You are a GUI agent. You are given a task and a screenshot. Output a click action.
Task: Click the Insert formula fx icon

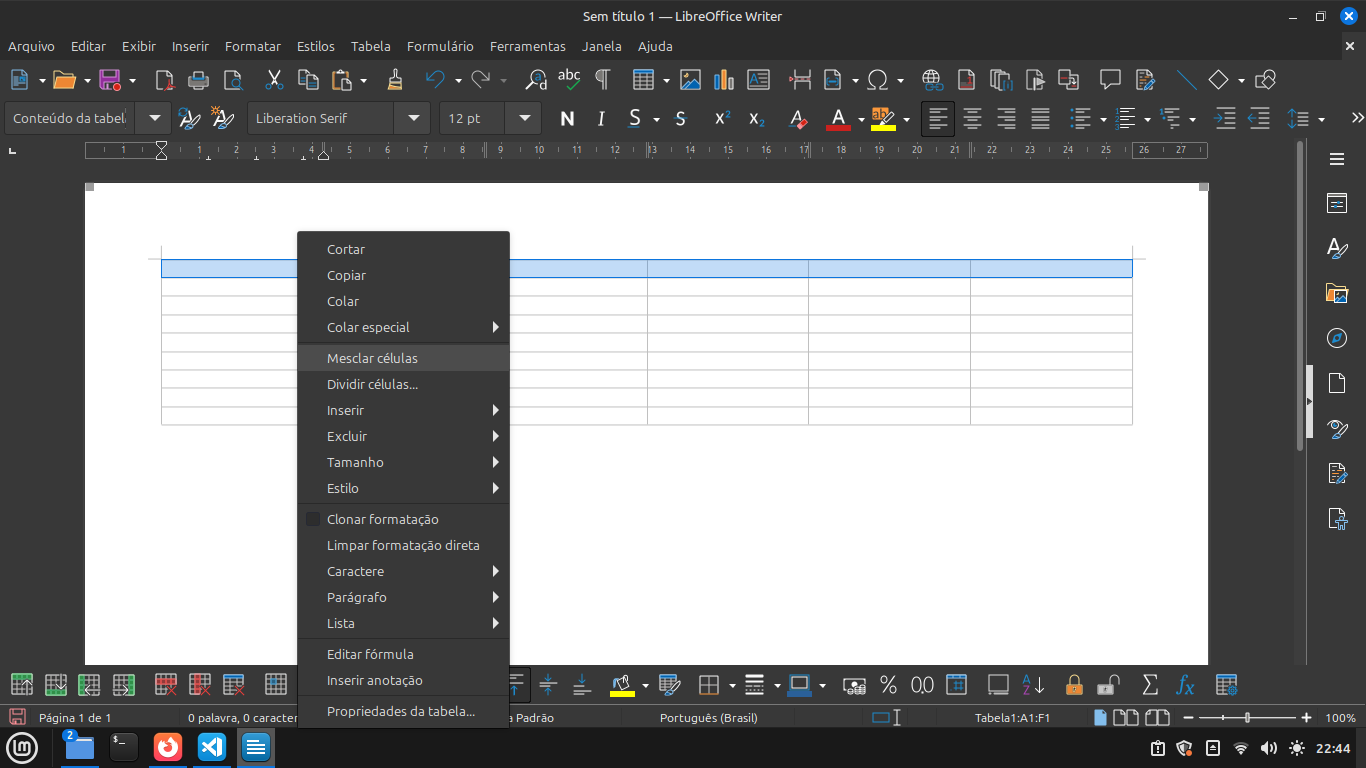[1185, 685]
